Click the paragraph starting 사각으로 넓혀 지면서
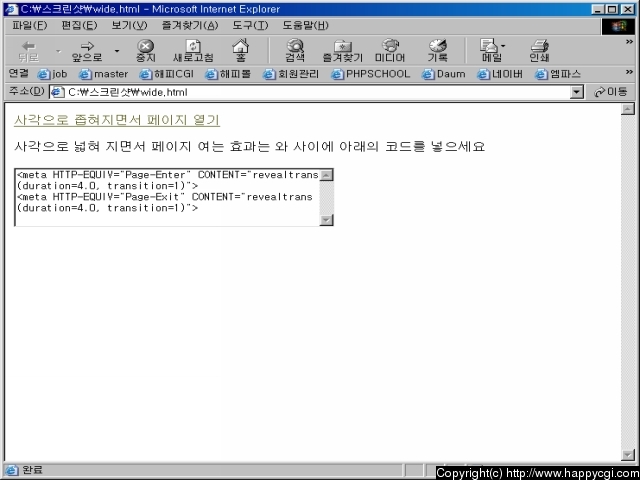The height and width of the screenshot is (480, 640). pyautogui.click(x=249, y=146)
